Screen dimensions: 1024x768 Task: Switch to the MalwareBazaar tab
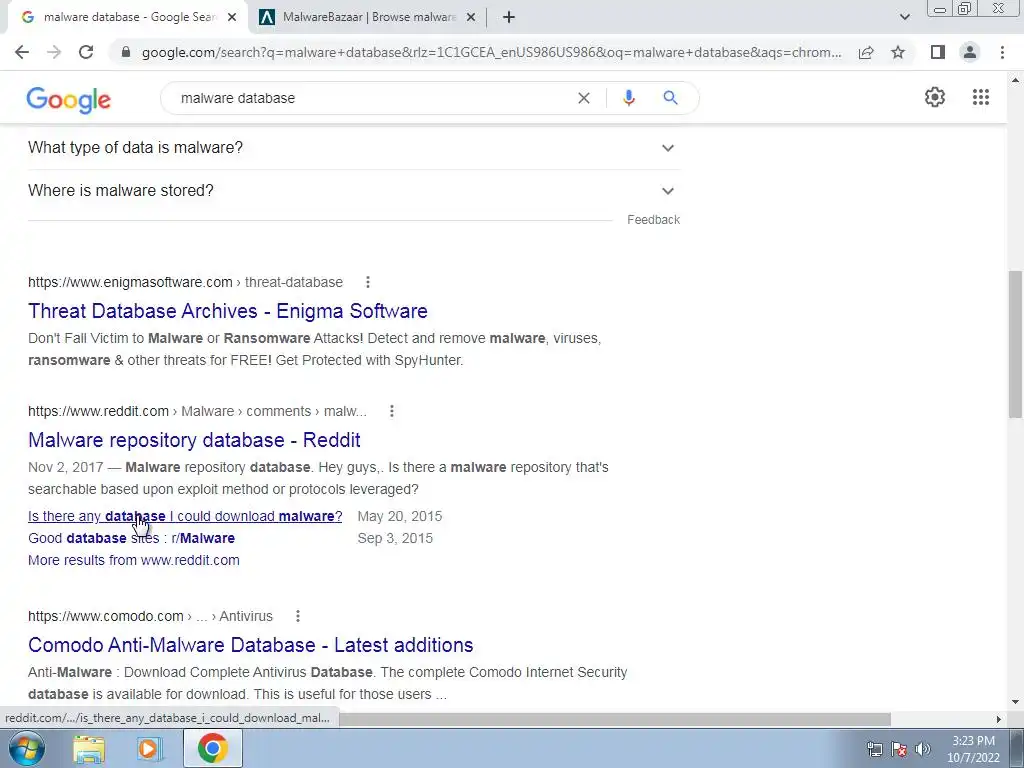tap(368, 18)
